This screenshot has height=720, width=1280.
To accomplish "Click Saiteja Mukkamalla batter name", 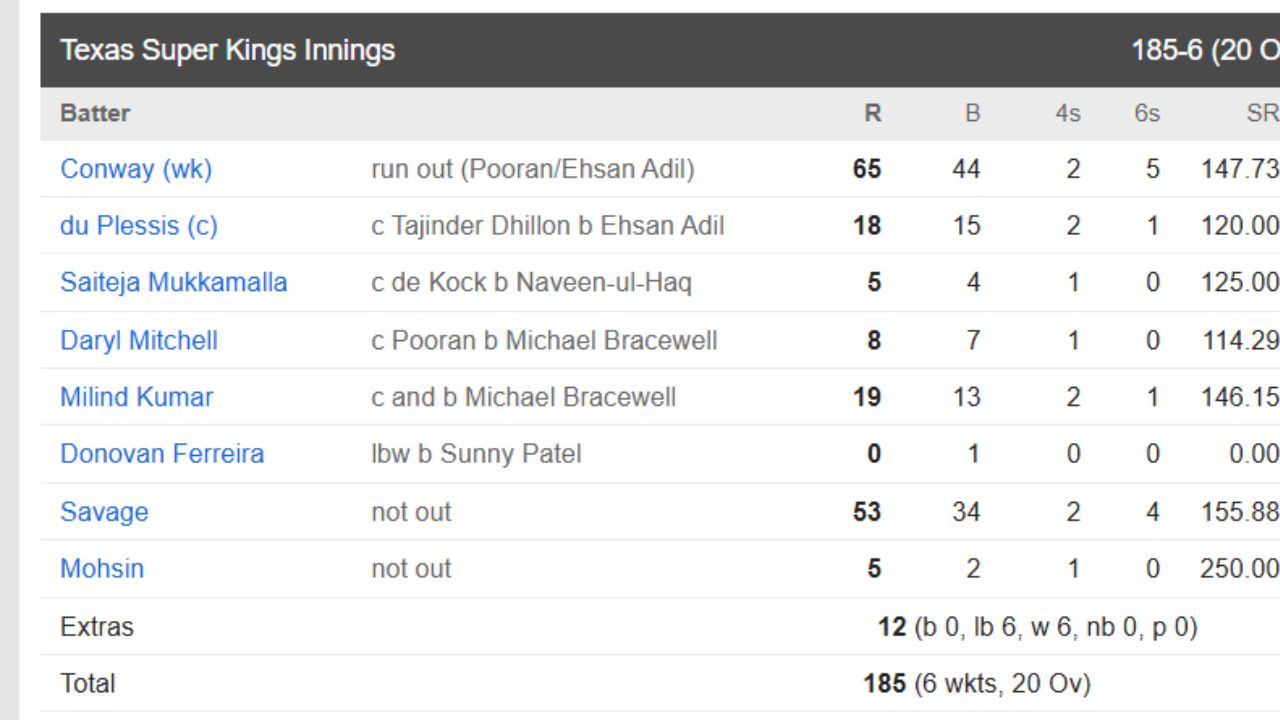I will 174,283.
